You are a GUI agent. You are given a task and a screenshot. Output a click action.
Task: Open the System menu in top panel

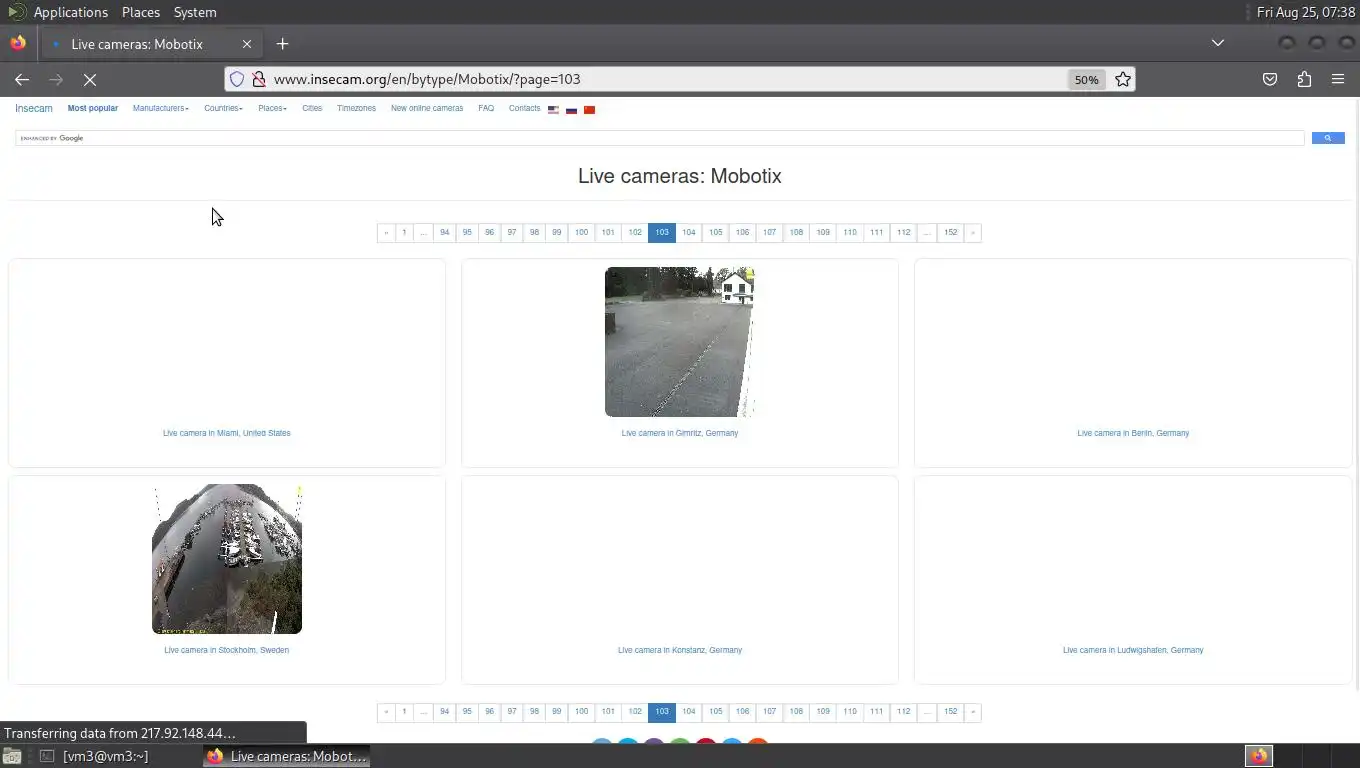tap(195, 12)
